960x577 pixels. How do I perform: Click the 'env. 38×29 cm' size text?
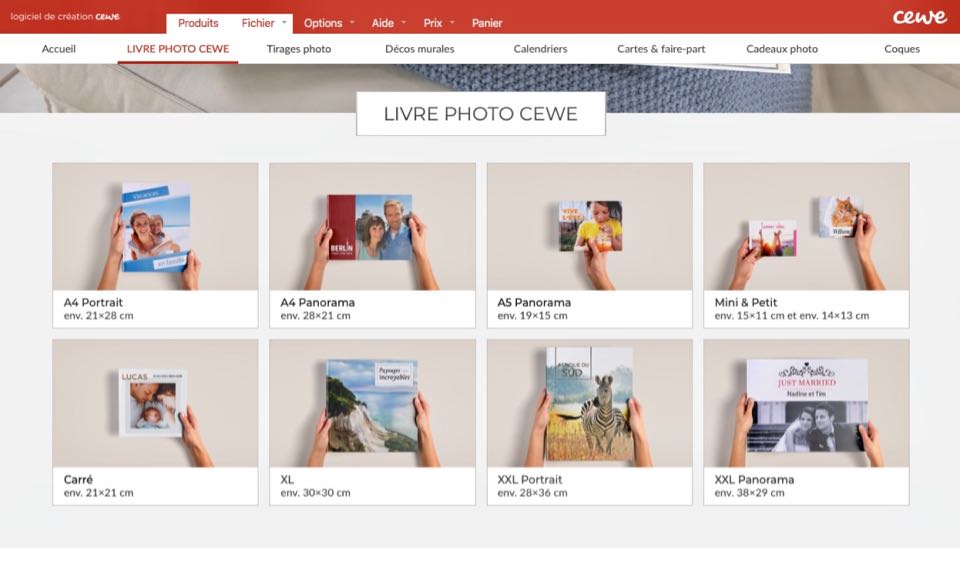click(749, 493)
